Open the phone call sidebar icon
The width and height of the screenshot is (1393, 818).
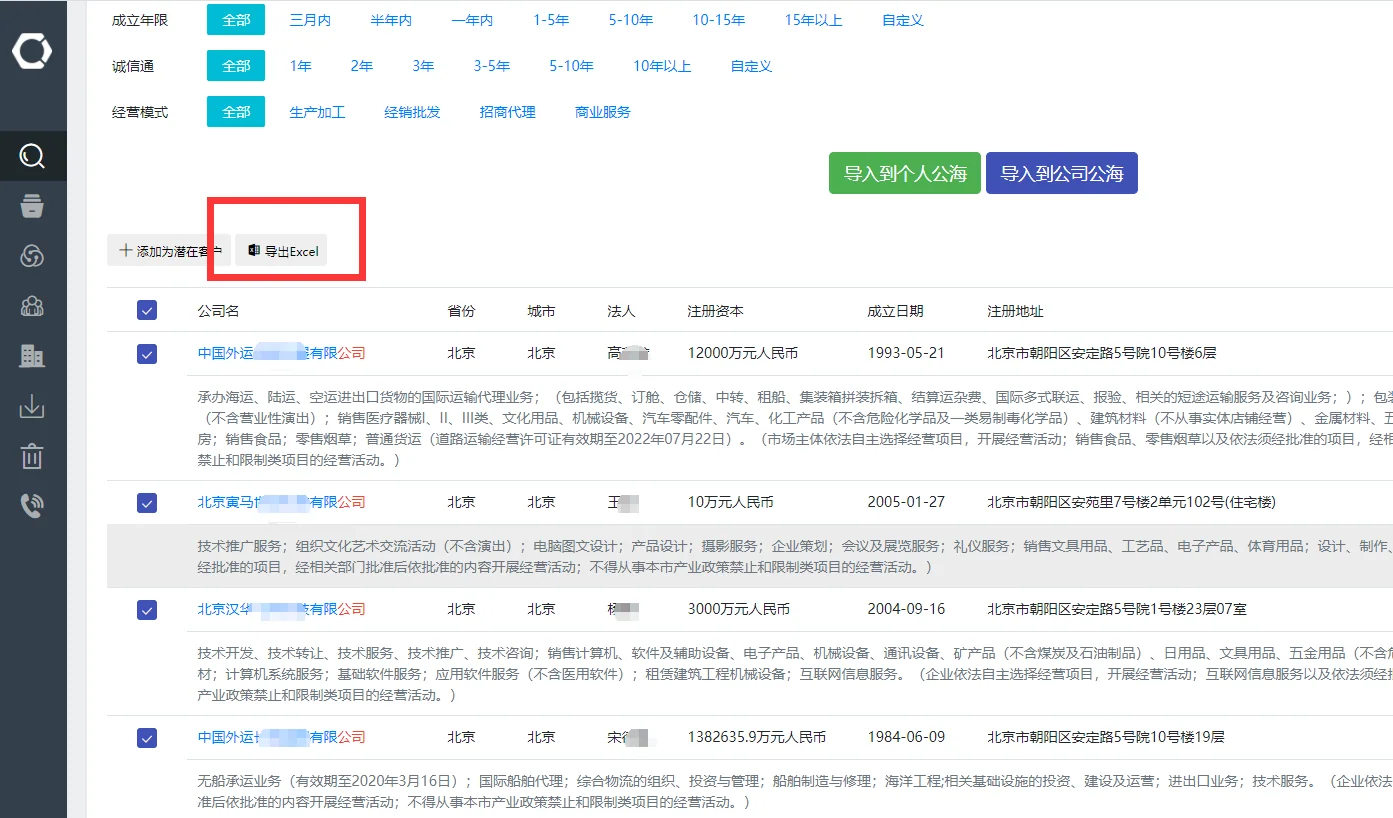[32, 506]
